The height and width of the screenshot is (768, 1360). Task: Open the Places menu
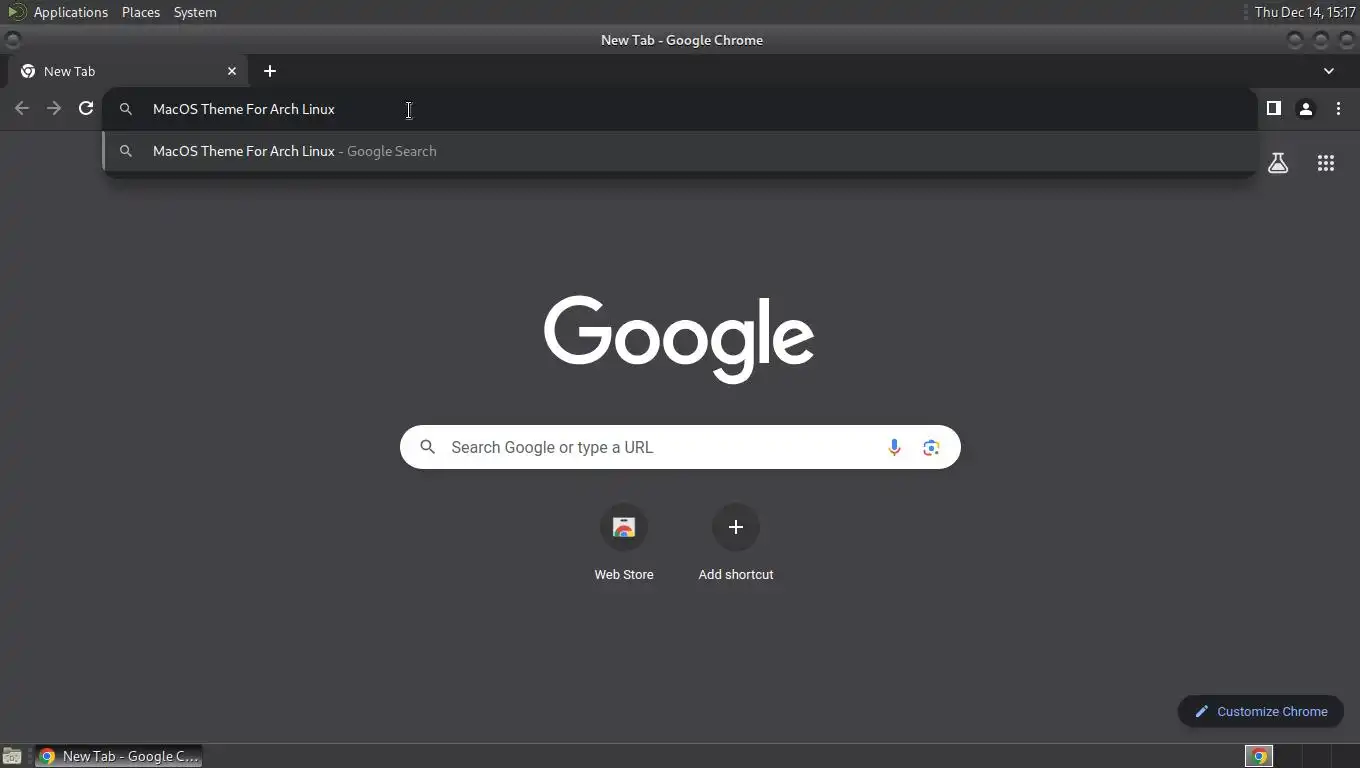coord(141,12)
